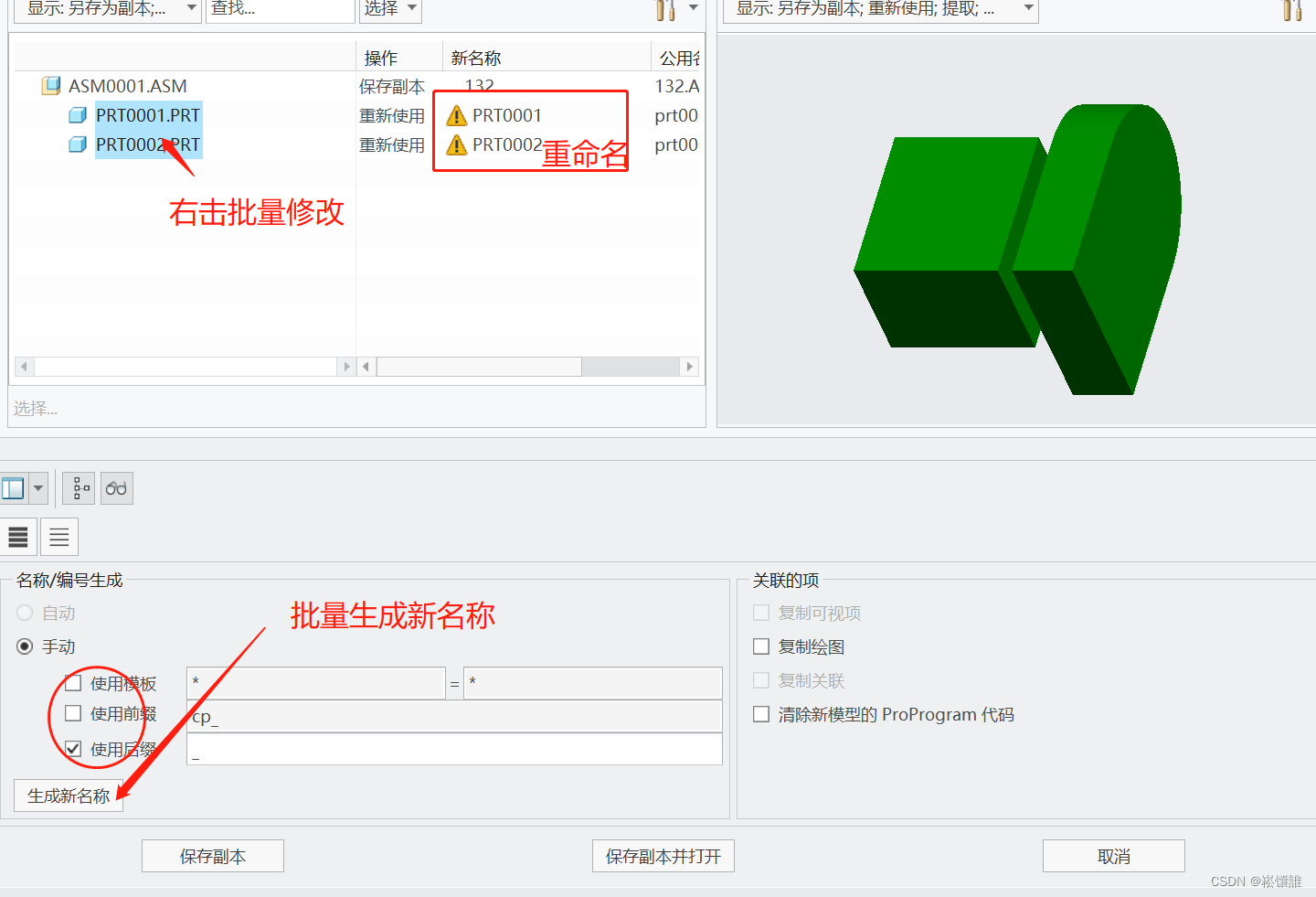1316x897 pixels.
Task: Click the first template pattern input field
Action: click(x=316, y=683)
